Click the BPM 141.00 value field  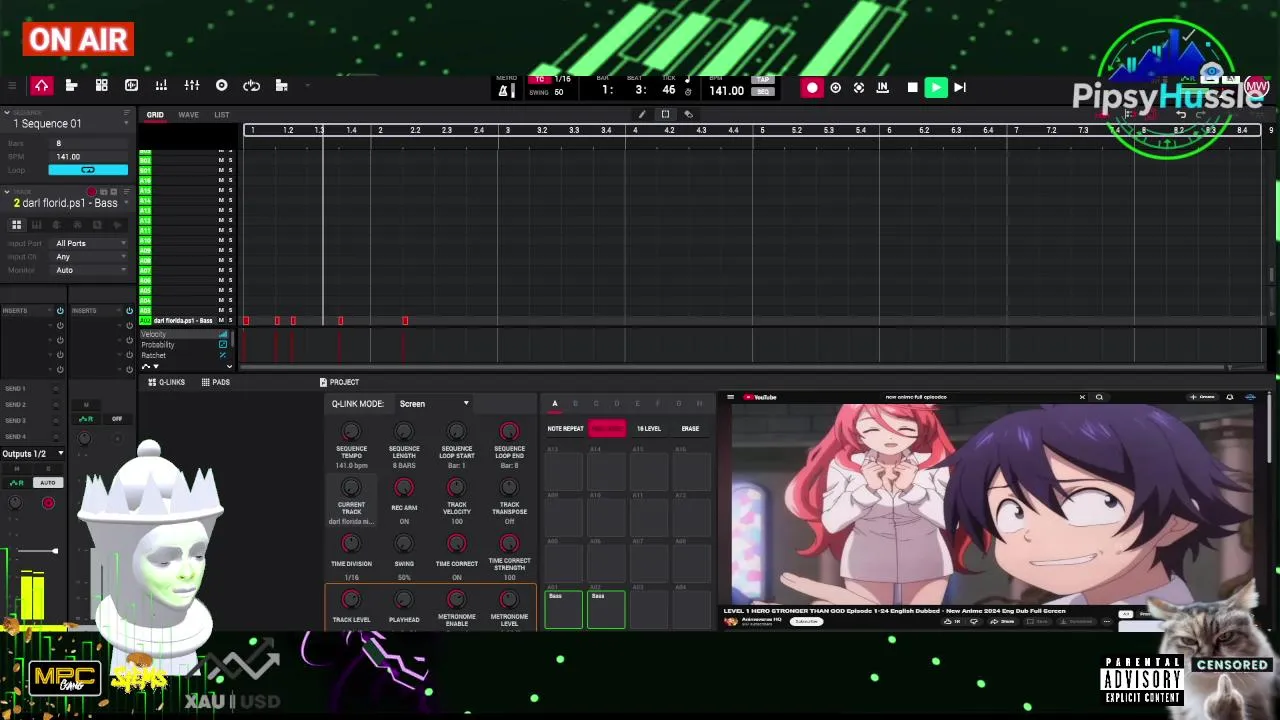coord(726,90)
